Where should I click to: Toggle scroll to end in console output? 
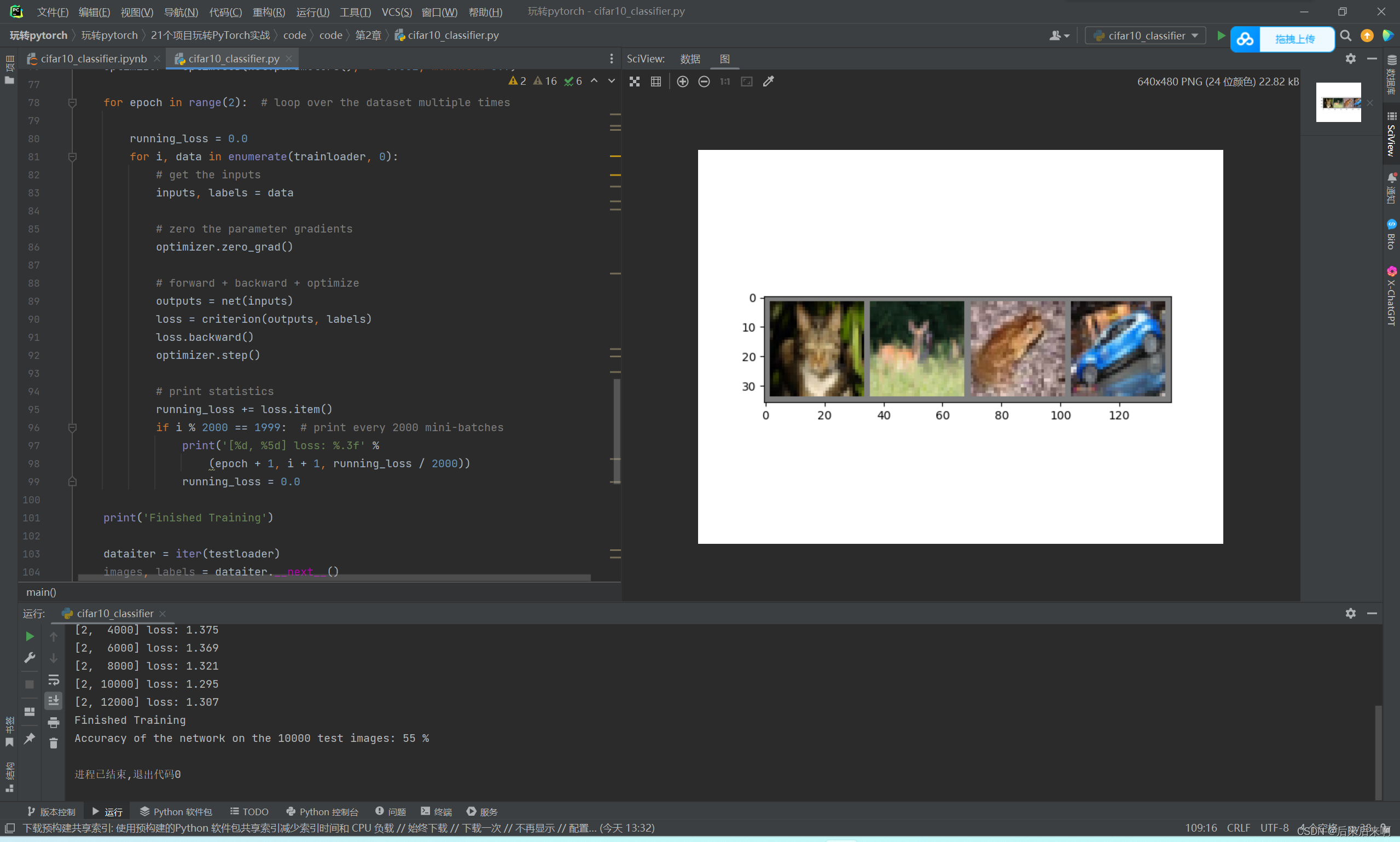pos(54,700)
